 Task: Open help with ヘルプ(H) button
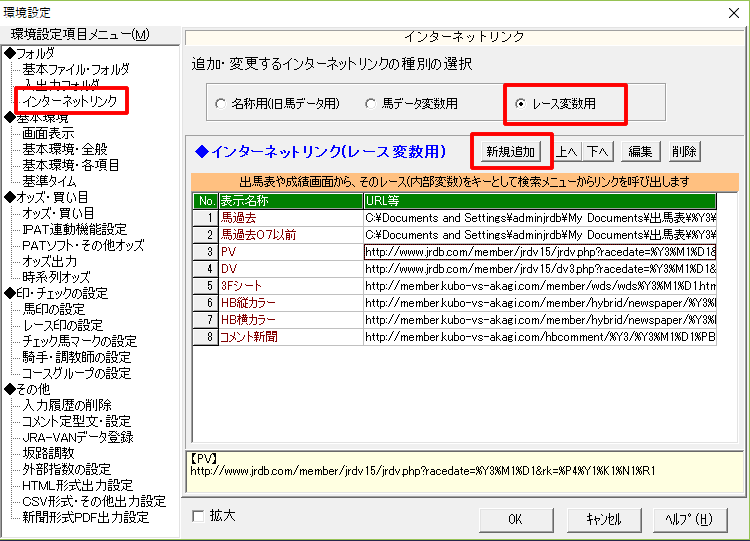click(690, 519)
